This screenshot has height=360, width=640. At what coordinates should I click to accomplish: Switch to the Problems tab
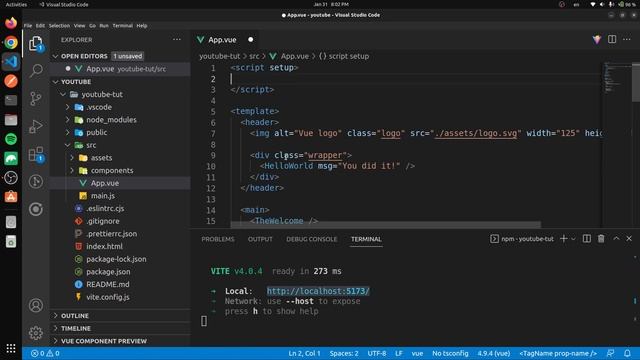[218, 239]
